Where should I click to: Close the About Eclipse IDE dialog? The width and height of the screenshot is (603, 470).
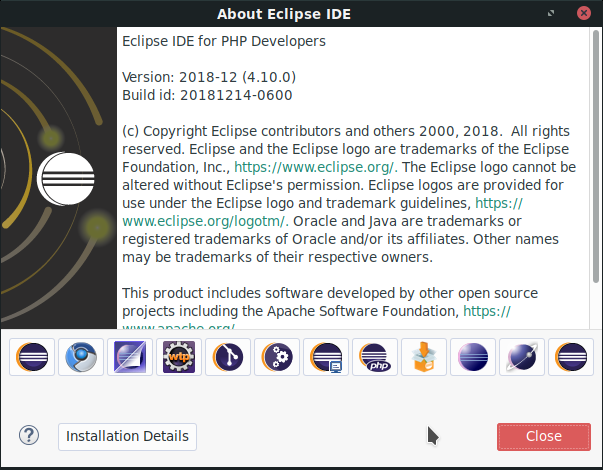coord(544,437)
